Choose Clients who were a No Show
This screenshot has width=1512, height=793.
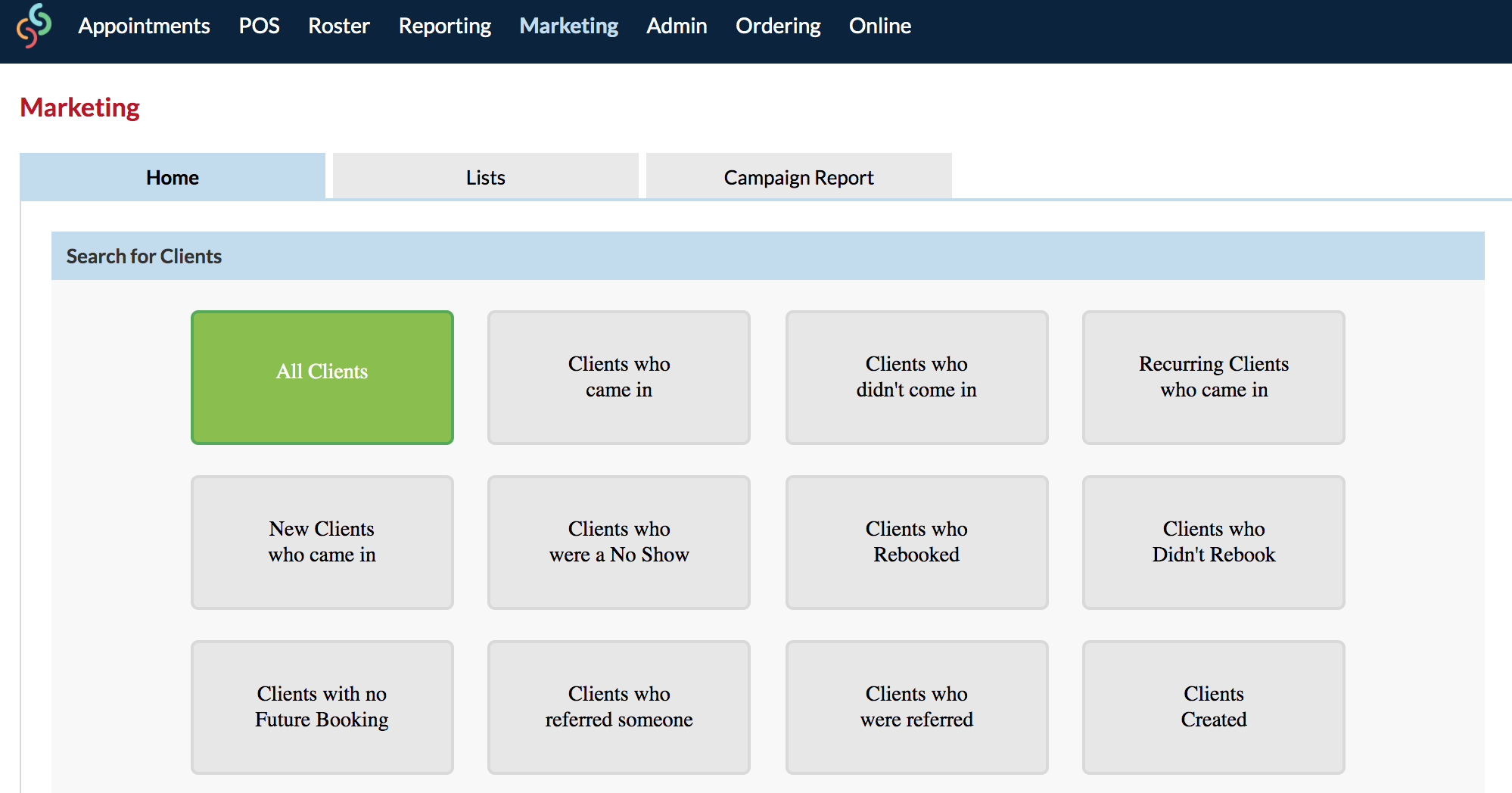point(619,543)
